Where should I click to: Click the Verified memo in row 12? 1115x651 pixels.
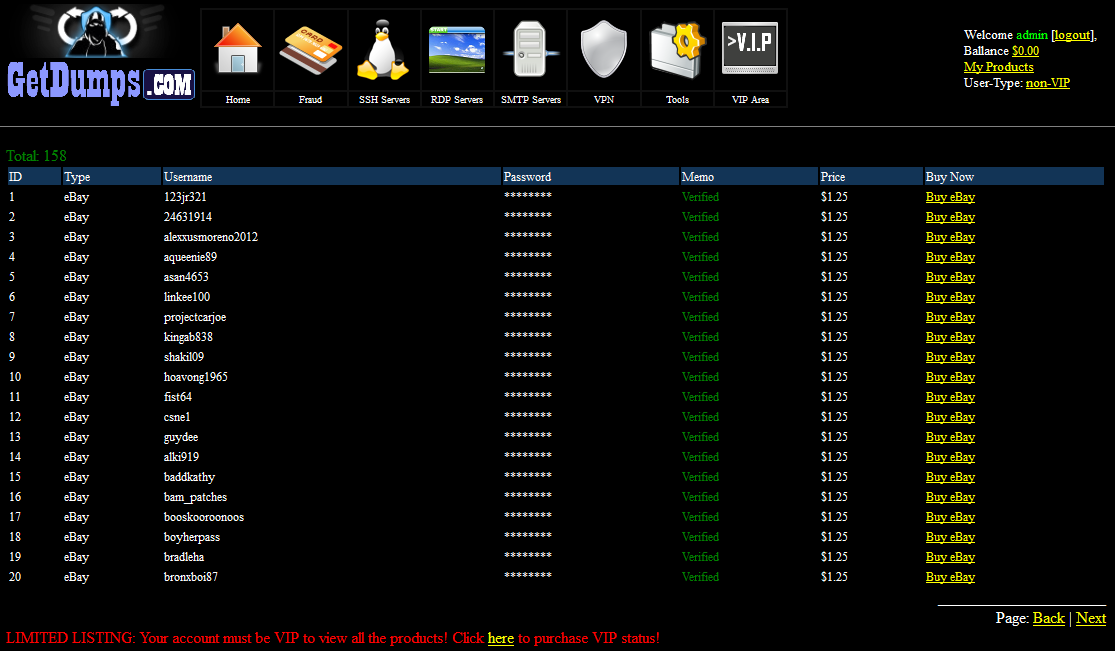(700, 417)
